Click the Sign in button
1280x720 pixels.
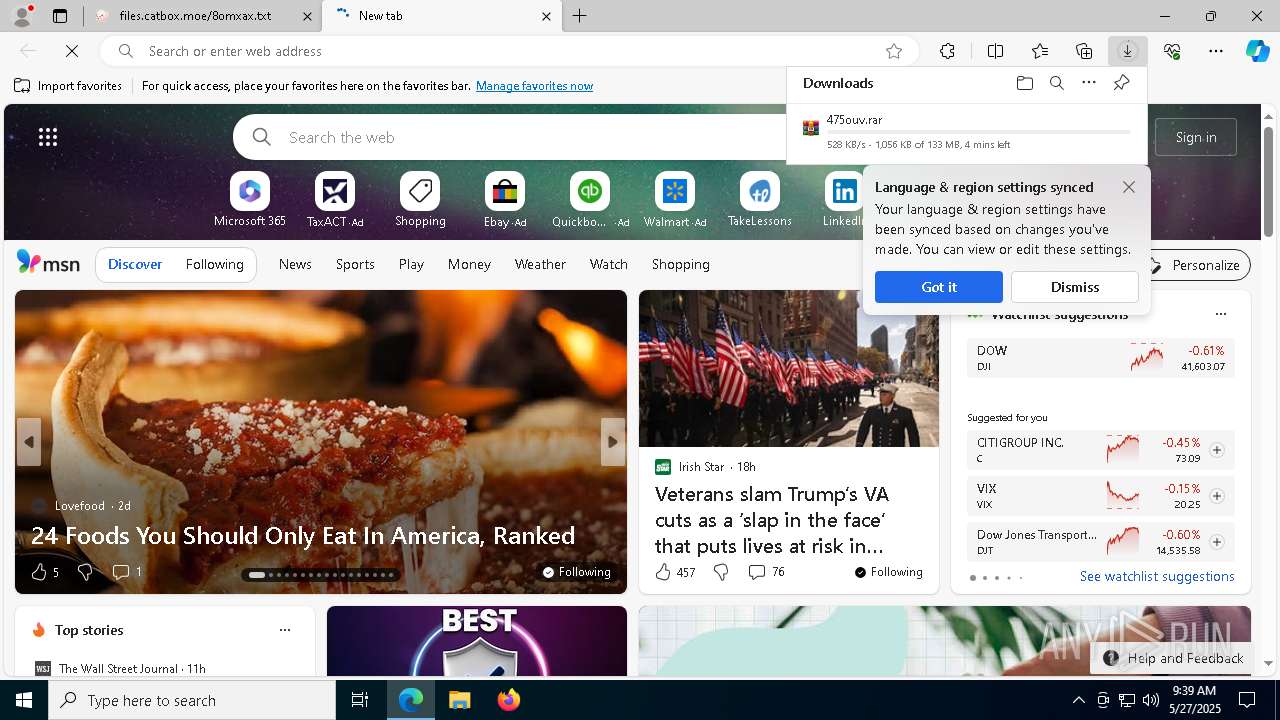[x=1196, y=137]
